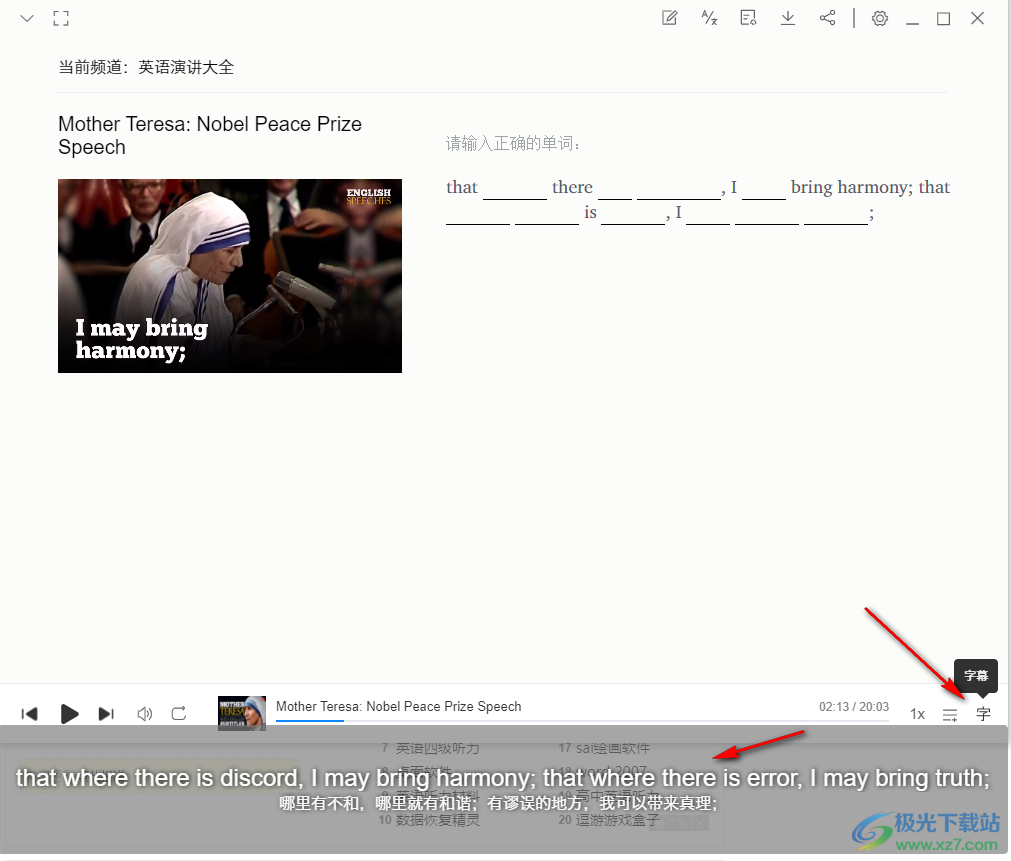Fill in the last blank before the final semicolon
Image resolution: width=1011 pixels, height=861 pixels.
(836, 213)
